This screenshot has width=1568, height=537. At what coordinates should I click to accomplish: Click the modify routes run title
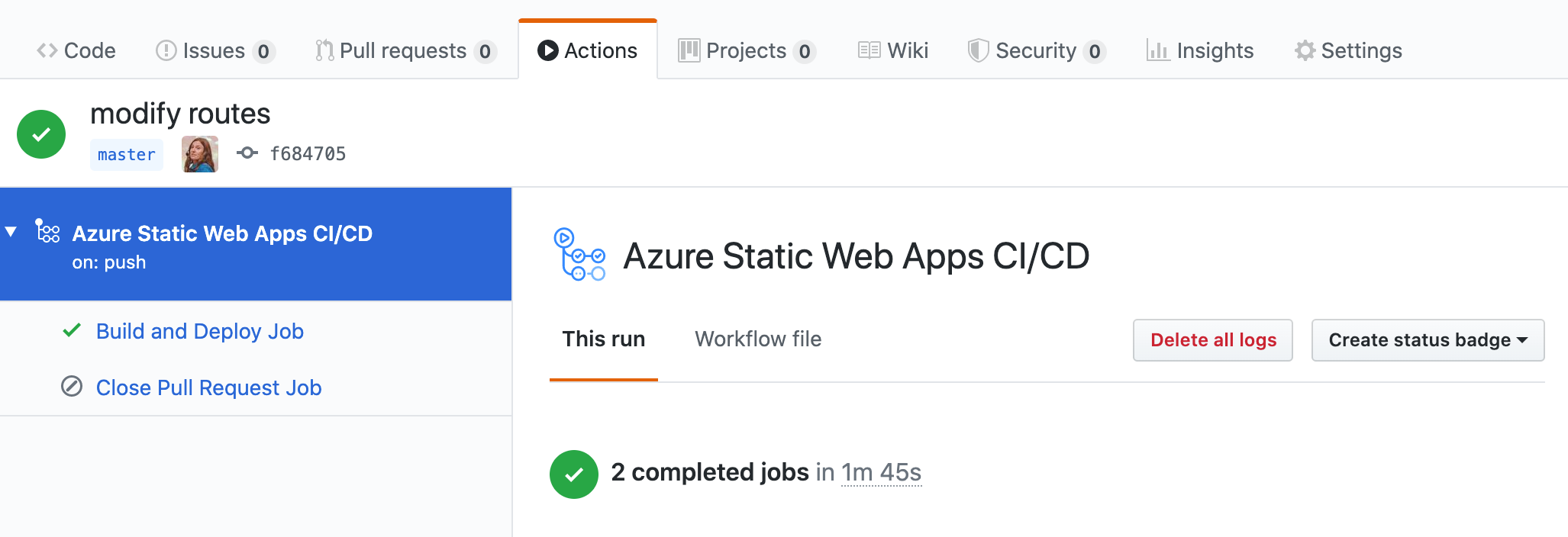(x=180, y=114)
